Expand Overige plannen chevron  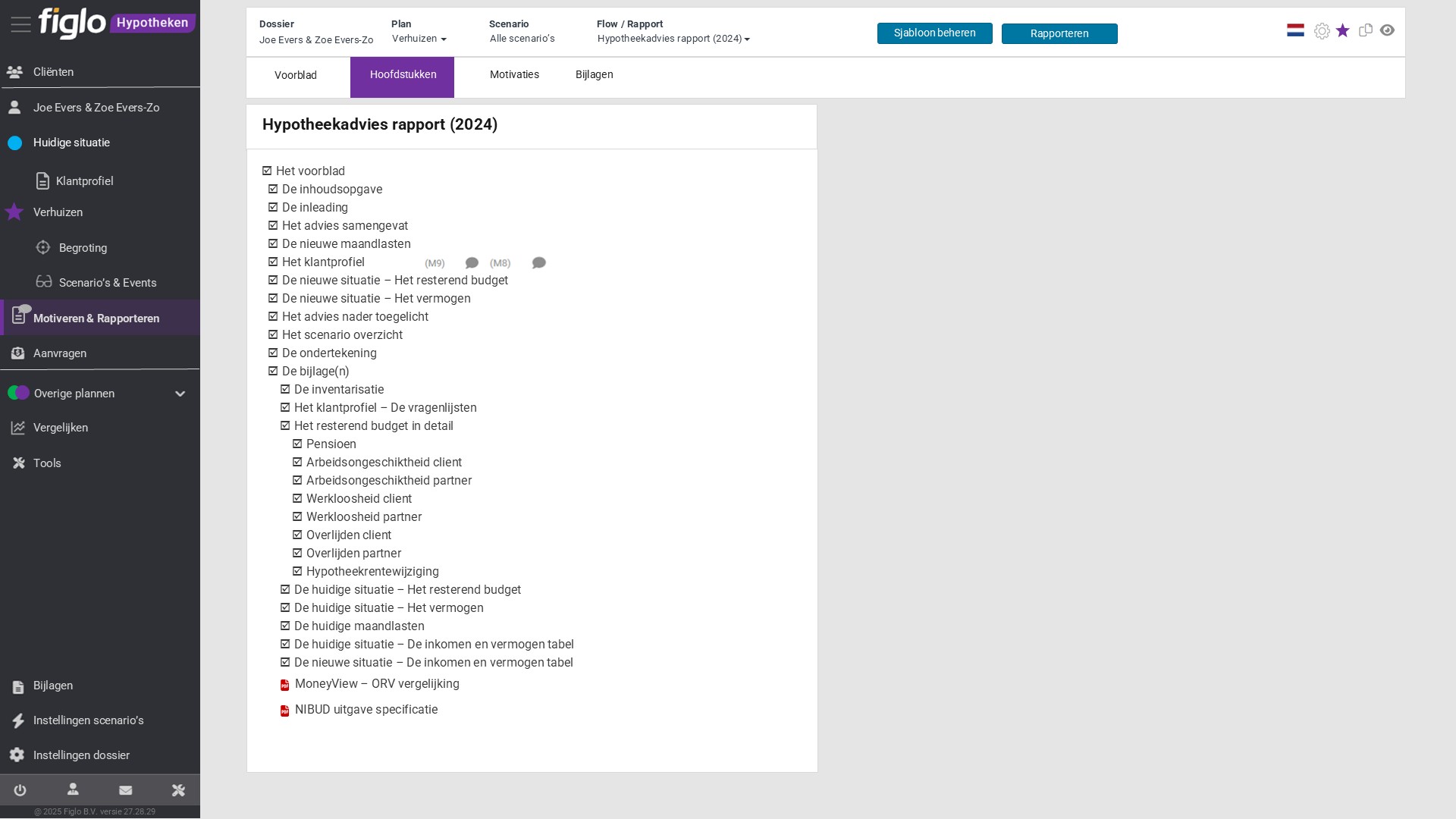180,394
